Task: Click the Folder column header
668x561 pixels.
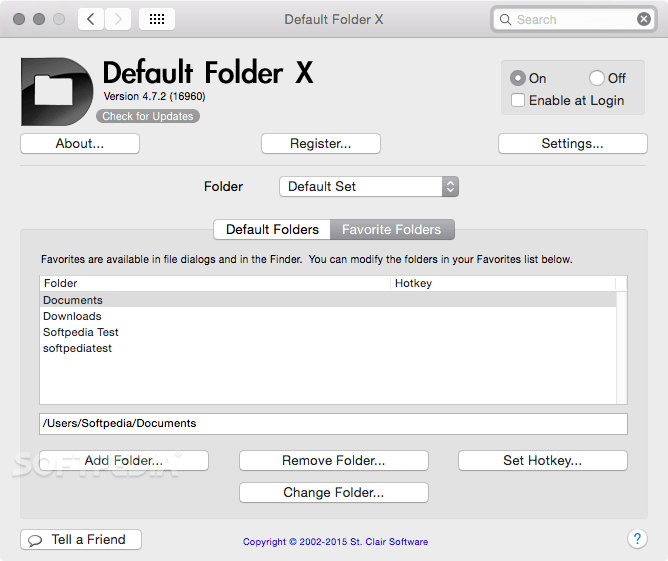Action: 215,283
